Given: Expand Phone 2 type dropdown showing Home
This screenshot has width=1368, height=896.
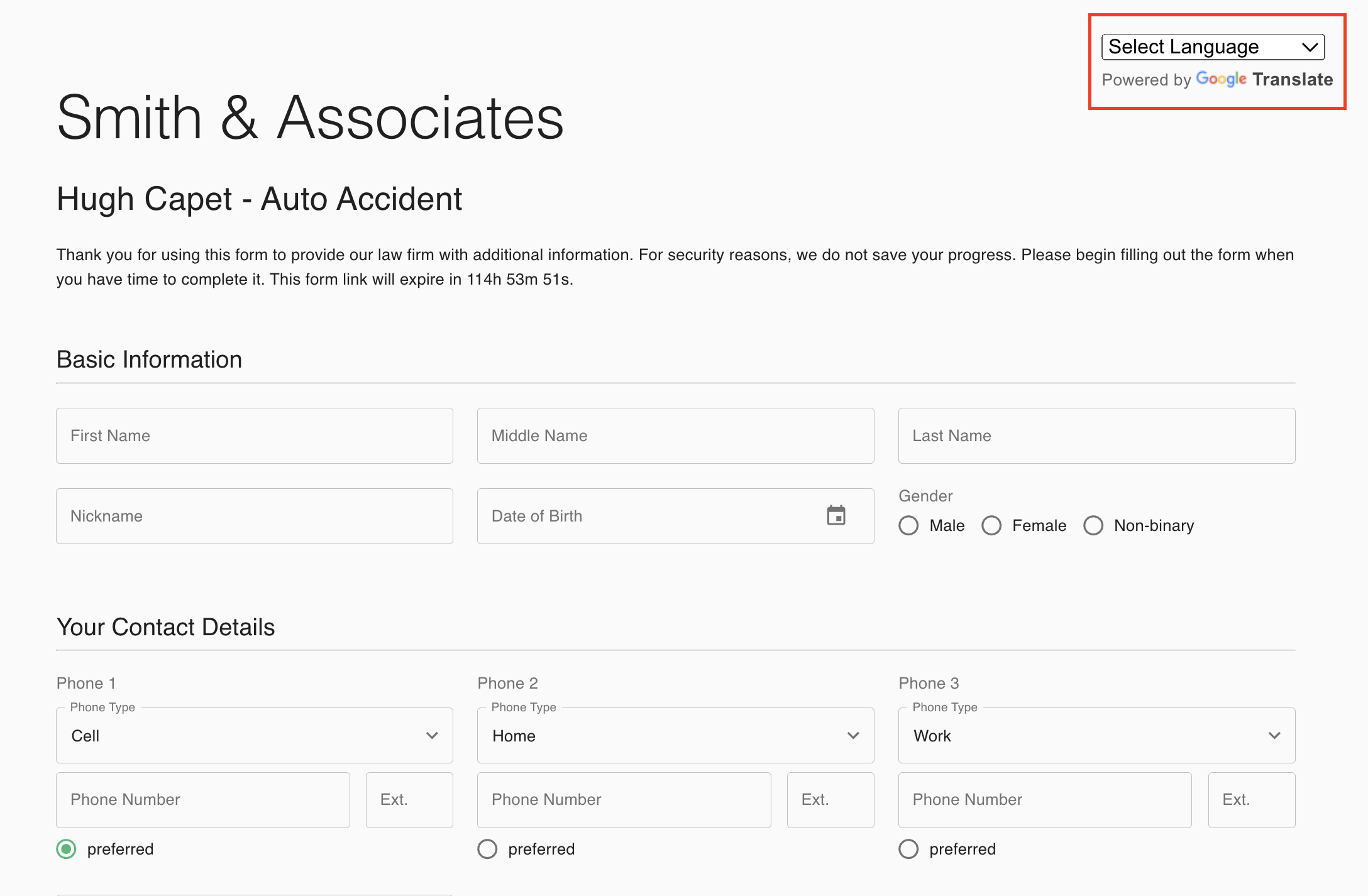Looking at the screenshot, I should (x=675, y=736).
